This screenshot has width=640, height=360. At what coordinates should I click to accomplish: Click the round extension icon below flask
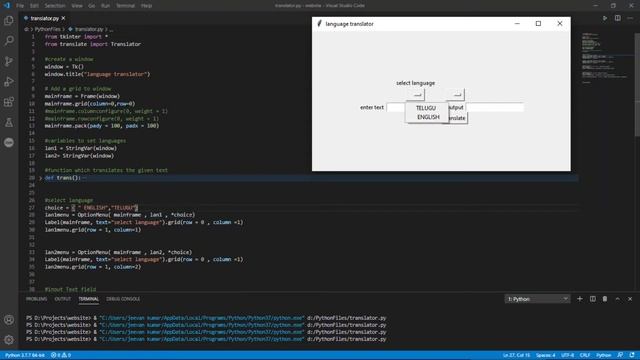click(9, 142)
